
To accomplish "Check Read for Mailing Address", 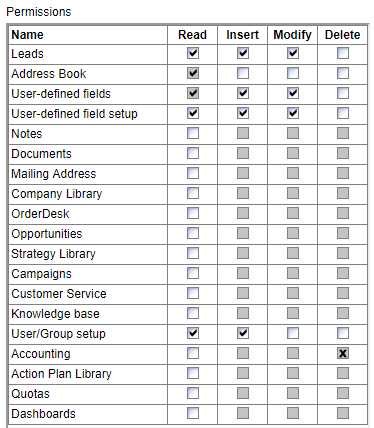I will pos(193,173).
